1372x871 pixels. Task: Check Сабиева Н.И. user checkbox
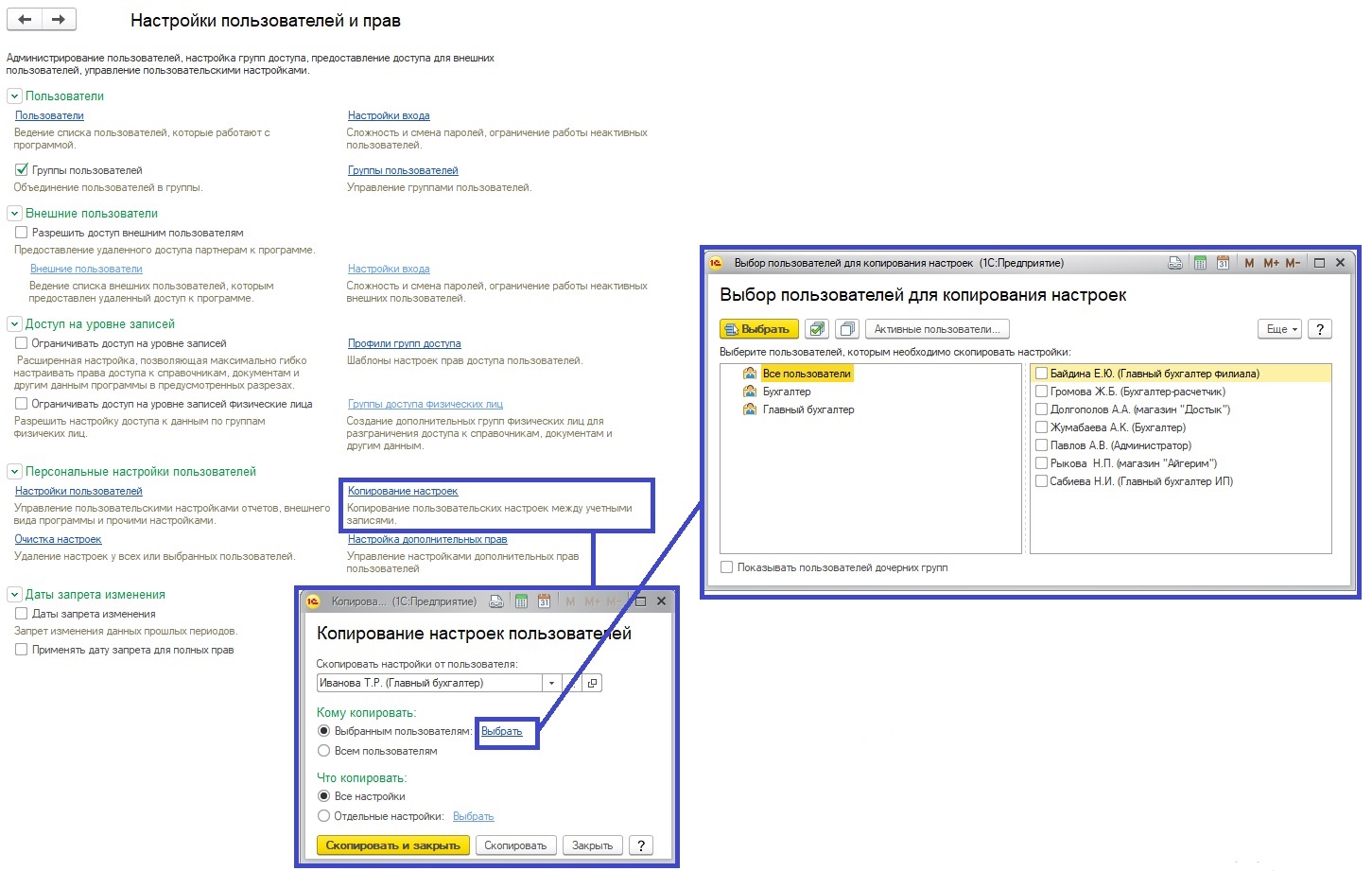(1041, 481)
